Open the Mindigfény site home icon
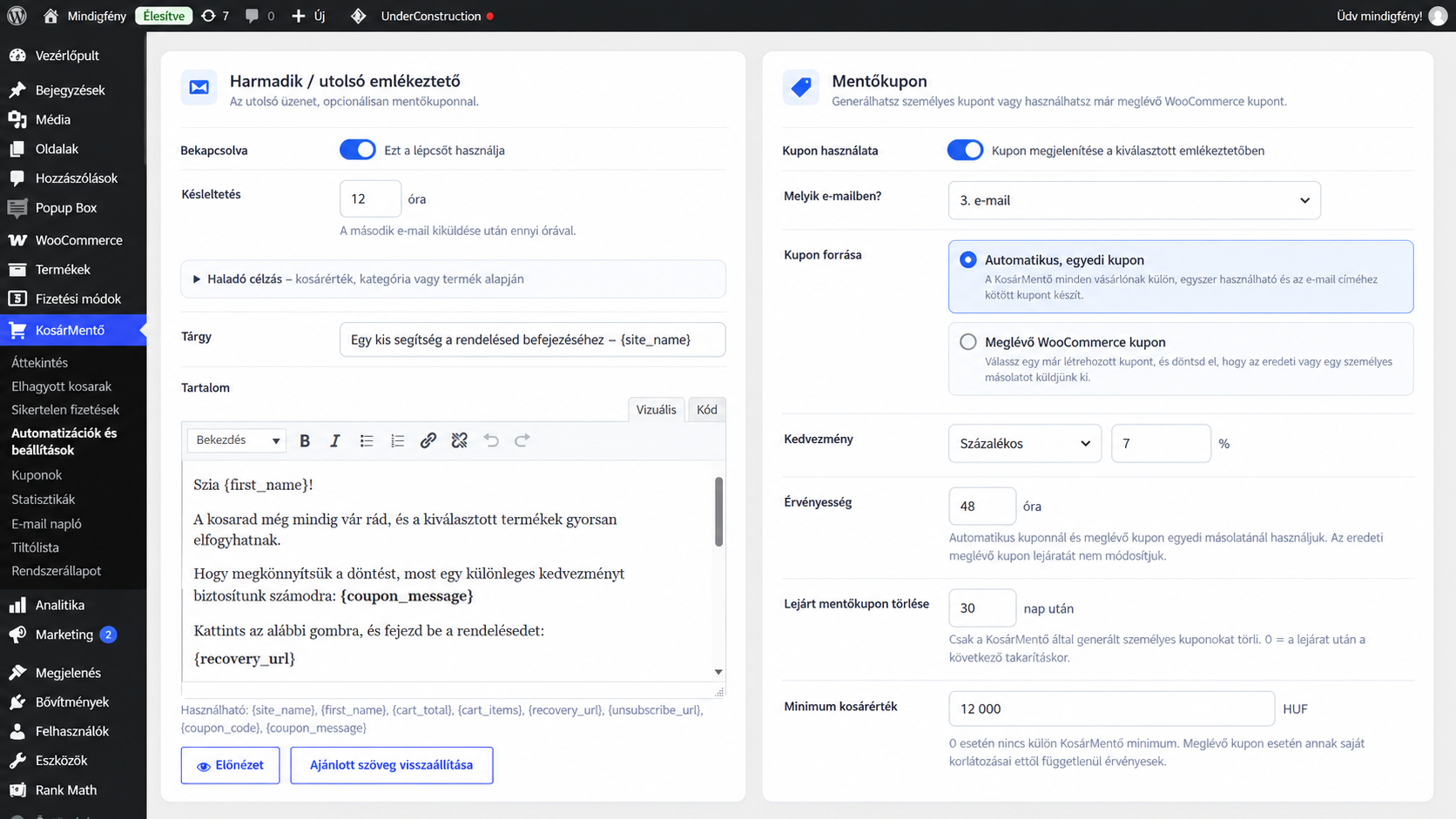The width and height of the screenshot is (1456, 819). point(51,16)
